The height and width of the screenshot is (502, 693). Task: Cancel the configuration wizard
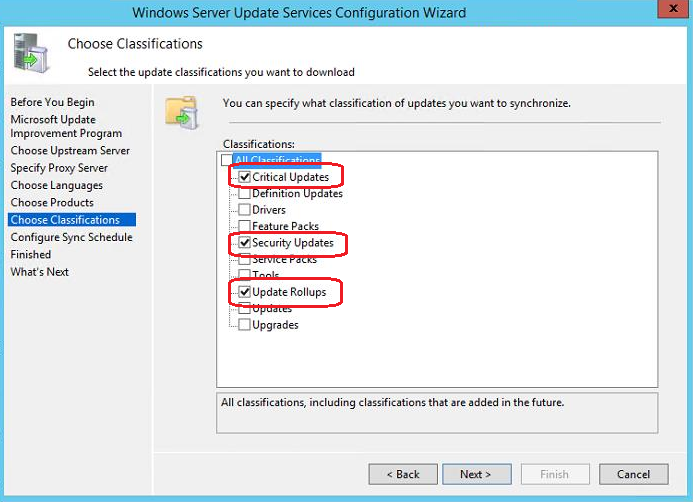pyautogui.click(x=633, y=474)
